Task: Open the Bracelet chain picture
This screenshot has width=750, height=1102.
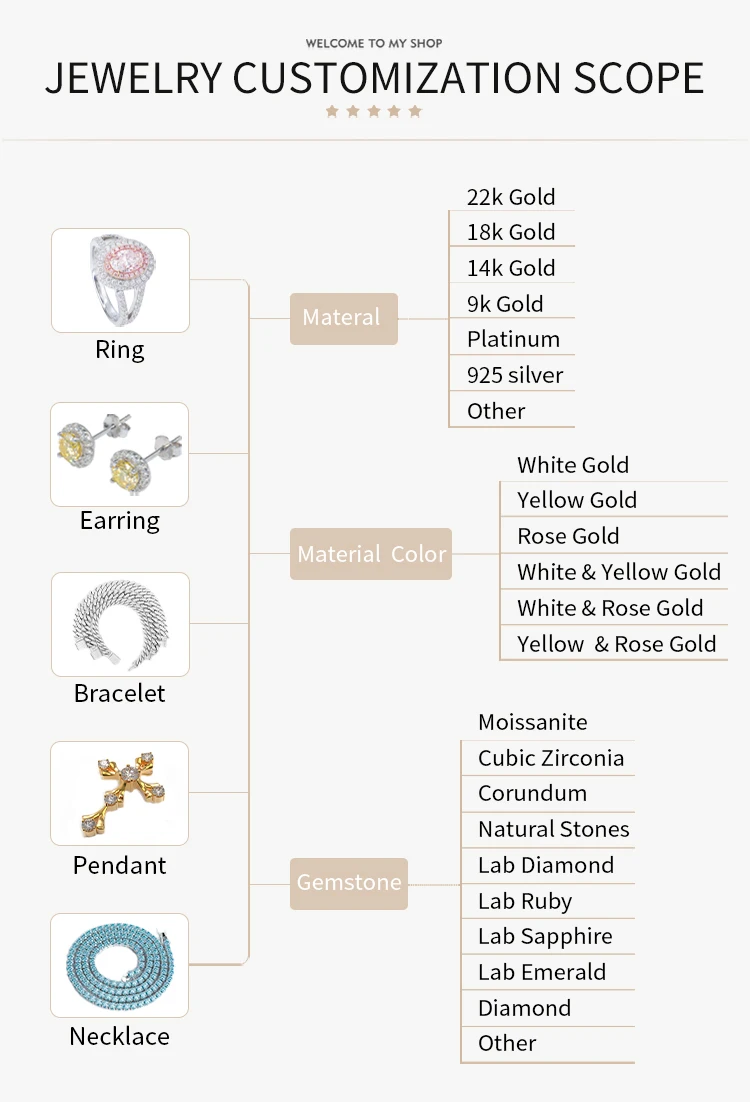Action: tap(120, 624)
